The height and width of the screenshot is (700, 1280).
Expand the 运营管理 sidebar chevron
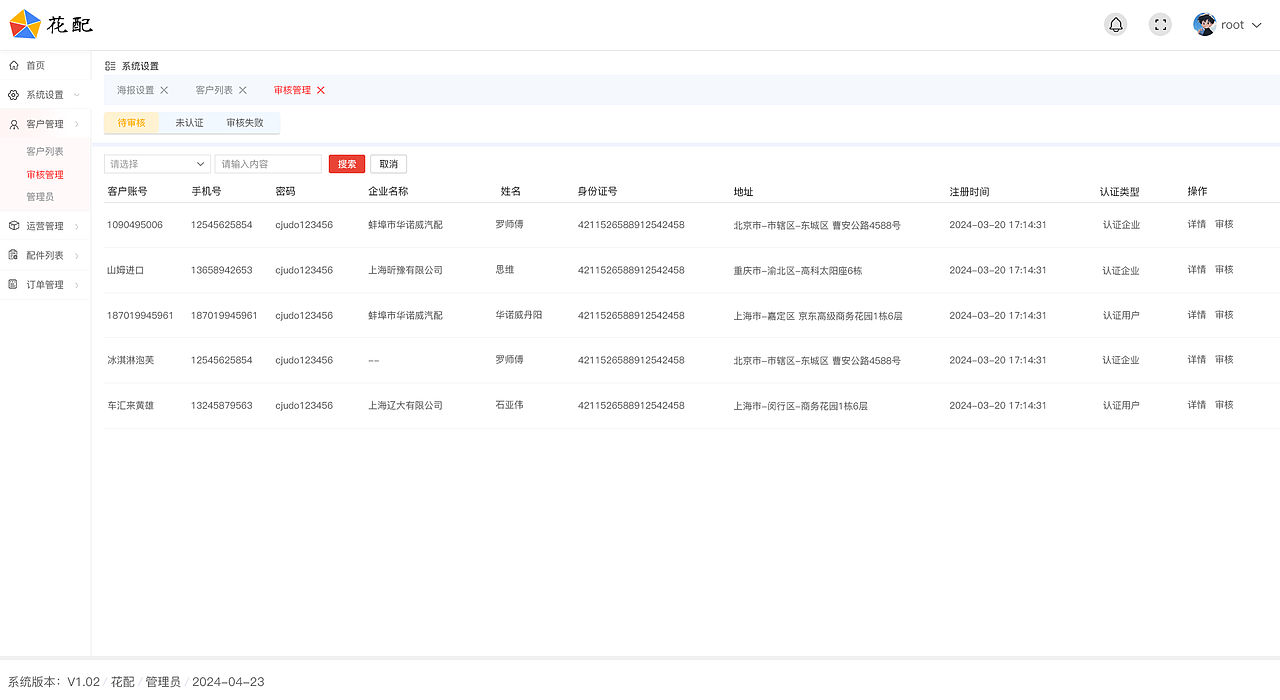click(77, 226)
